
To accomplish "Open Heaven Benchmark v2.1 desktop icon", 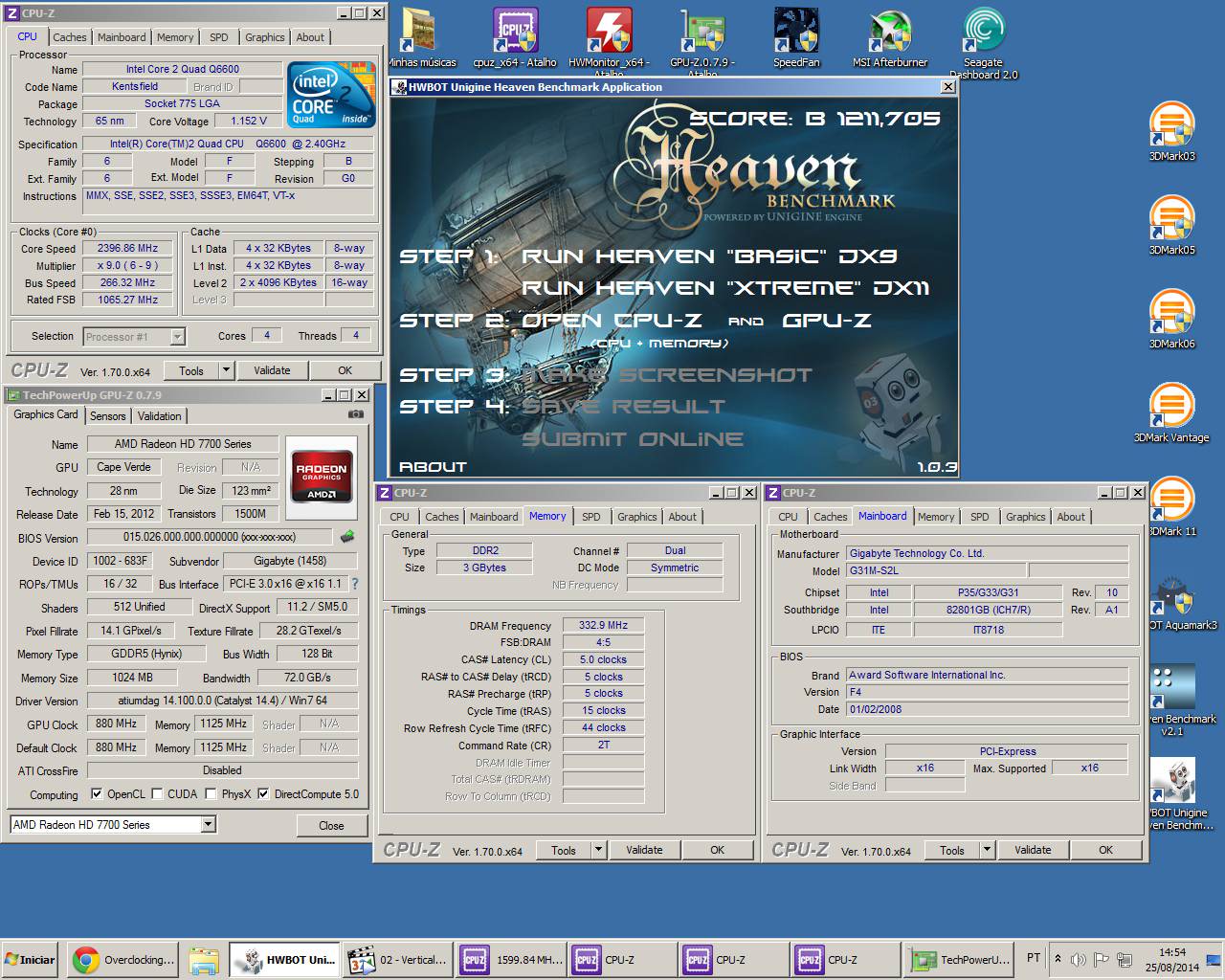I will (x=1181, y=701).
